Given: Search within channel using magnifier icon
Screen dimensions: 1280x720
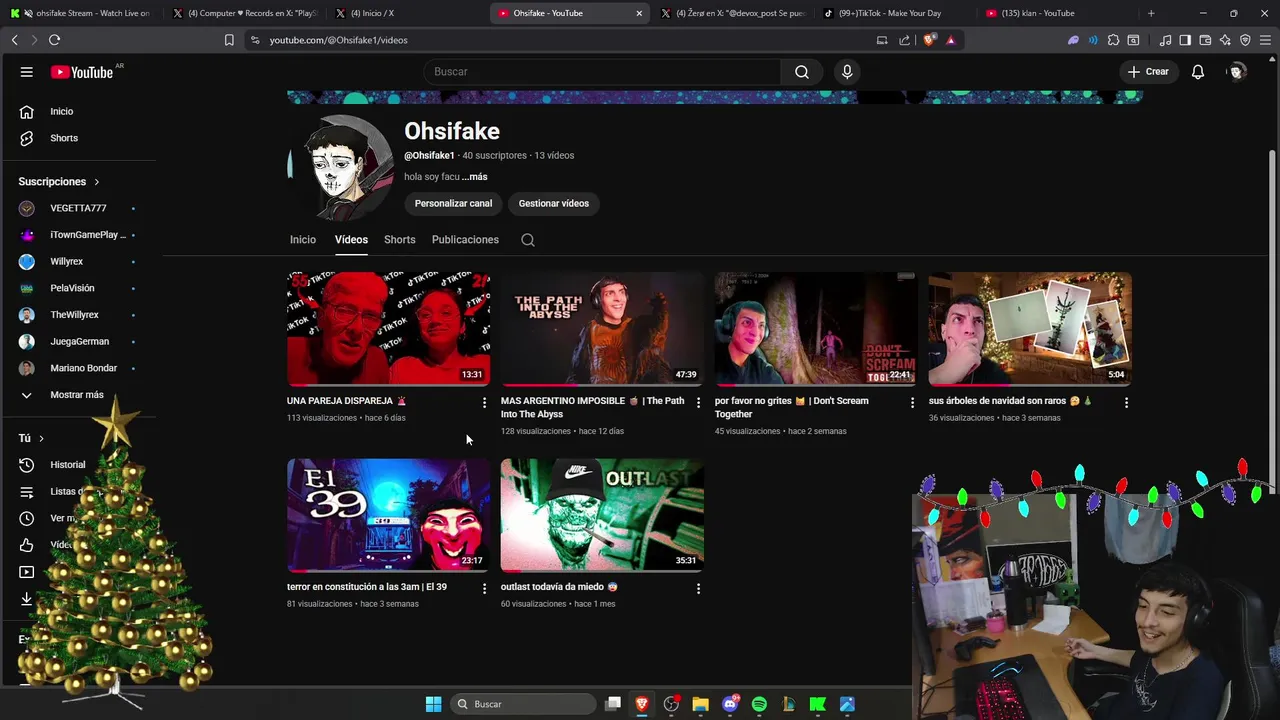Looking at the screenshot, I should point(528,240).
